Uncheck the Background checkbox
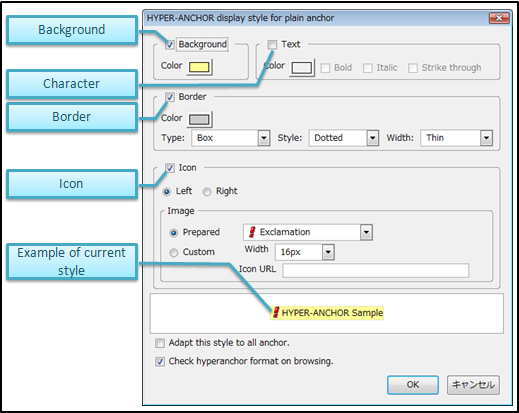Viewport: 519px width, 413px height. tap(170, 44)
